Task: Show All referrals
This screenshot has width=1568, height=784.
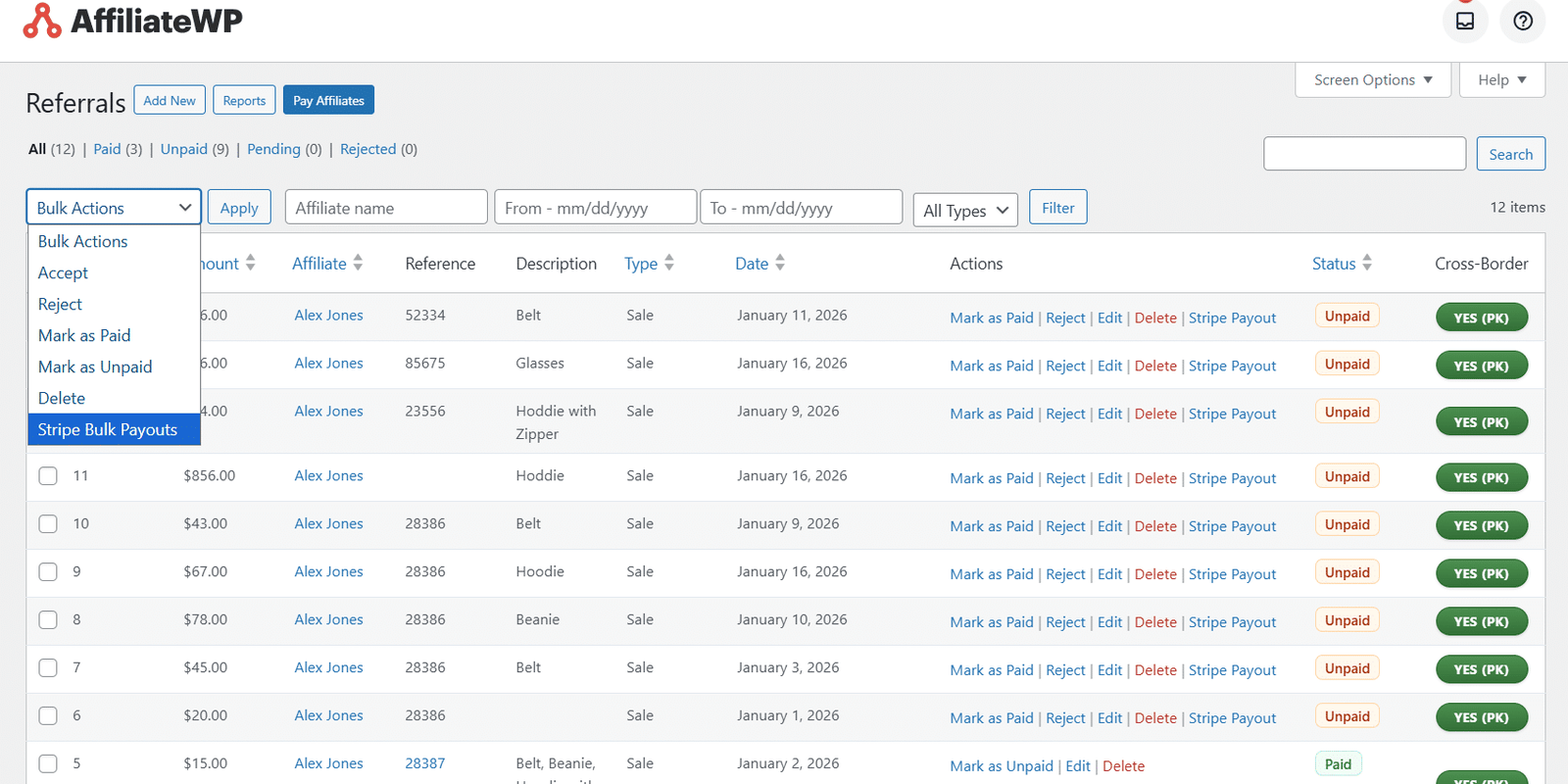Action: pyautogui.click(x=37, y=149)
